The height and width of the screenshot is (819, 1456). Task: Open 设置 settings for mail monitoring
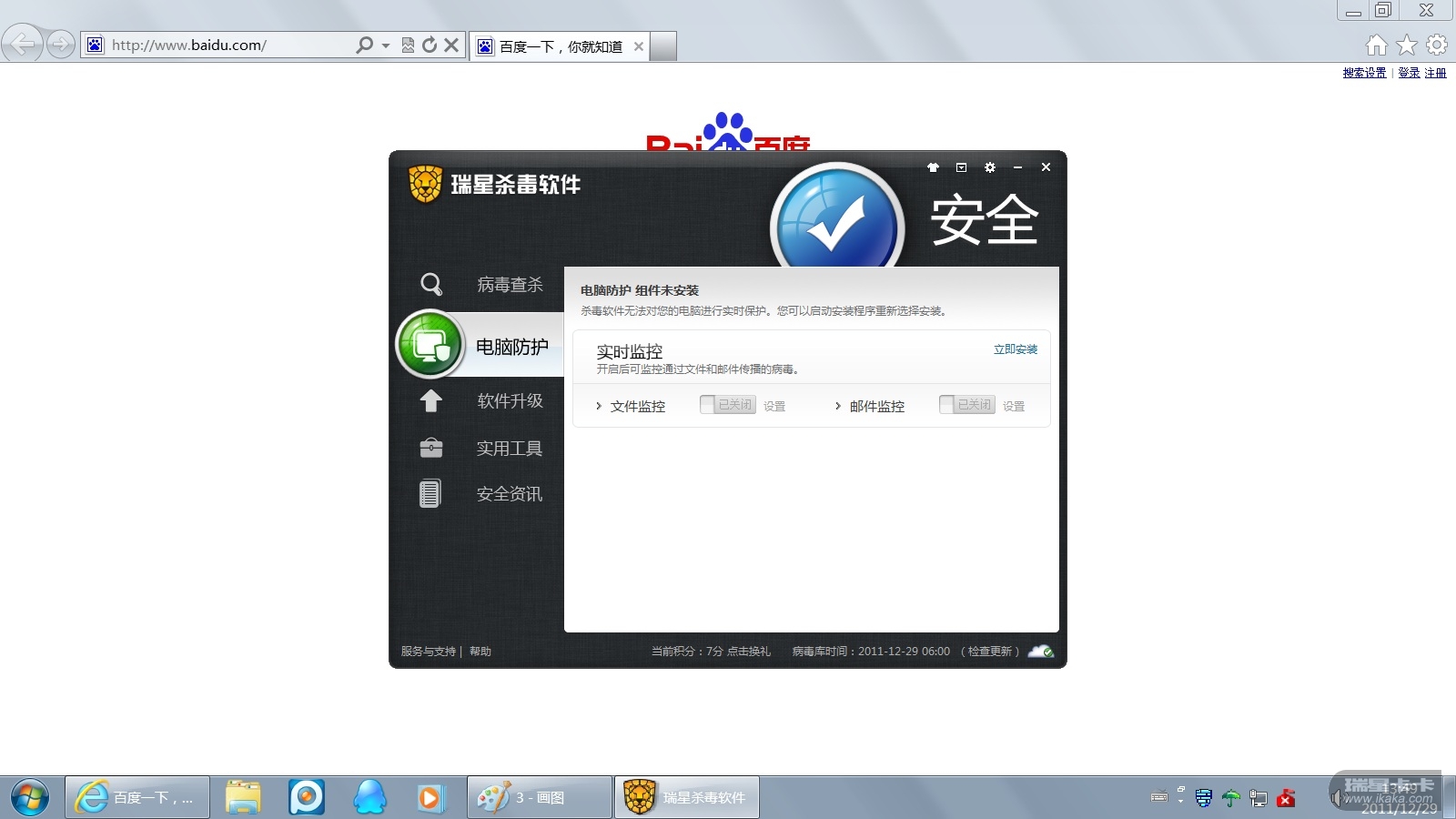[1014, 407]
